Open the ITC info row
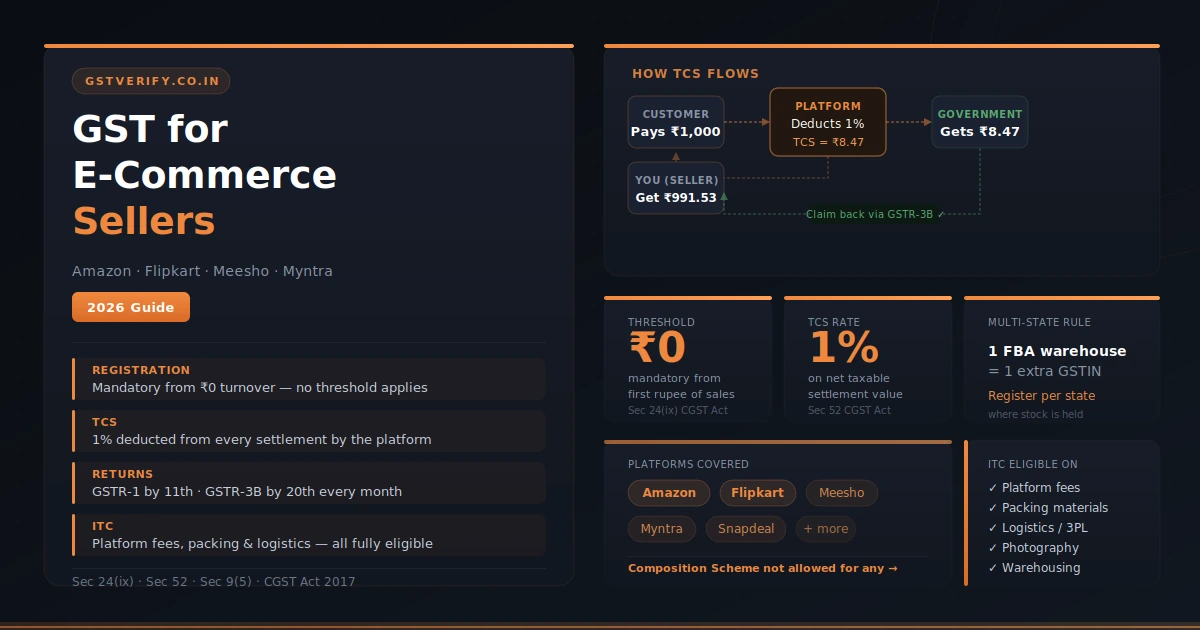Image resolution: width=1200 pixels, height=630 pixels. click(309, 535)
